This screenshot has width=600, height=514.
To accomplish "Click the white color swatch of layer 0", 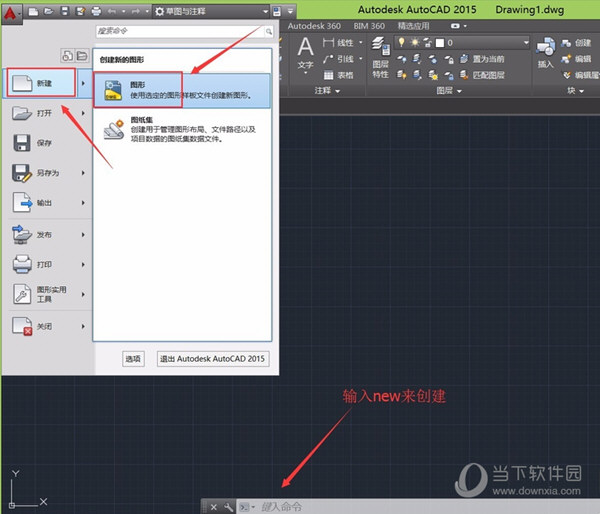I will [x=440, y=43].
